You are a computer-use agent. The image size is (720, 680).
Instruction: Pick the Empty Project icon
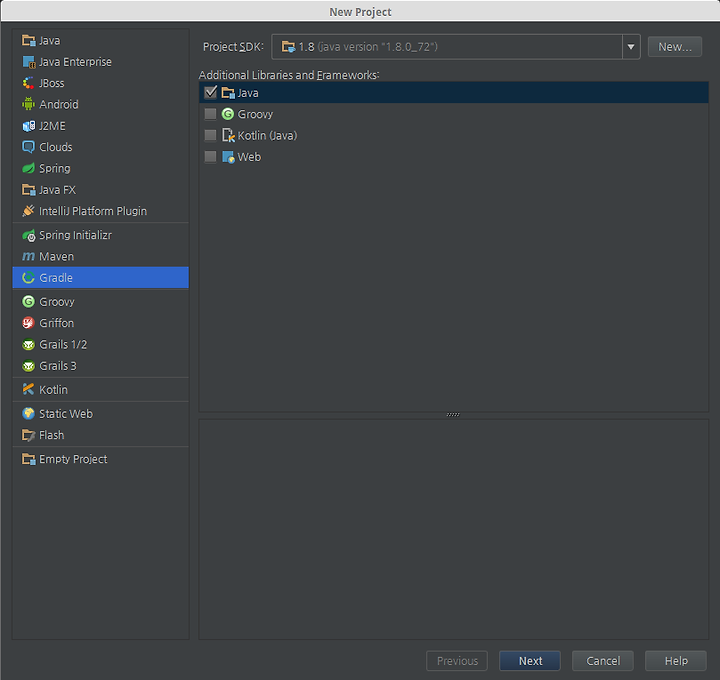click(x=28, y=459)
